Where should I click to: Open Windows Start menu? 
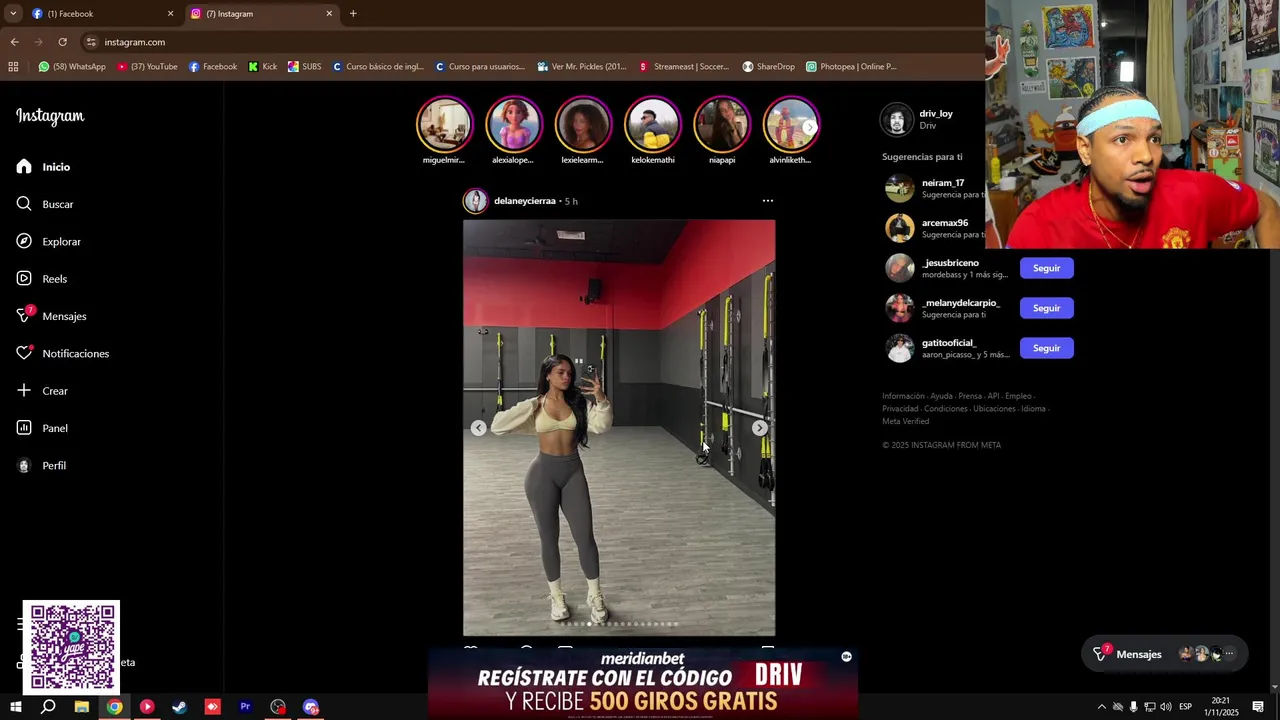click(15, 707)
